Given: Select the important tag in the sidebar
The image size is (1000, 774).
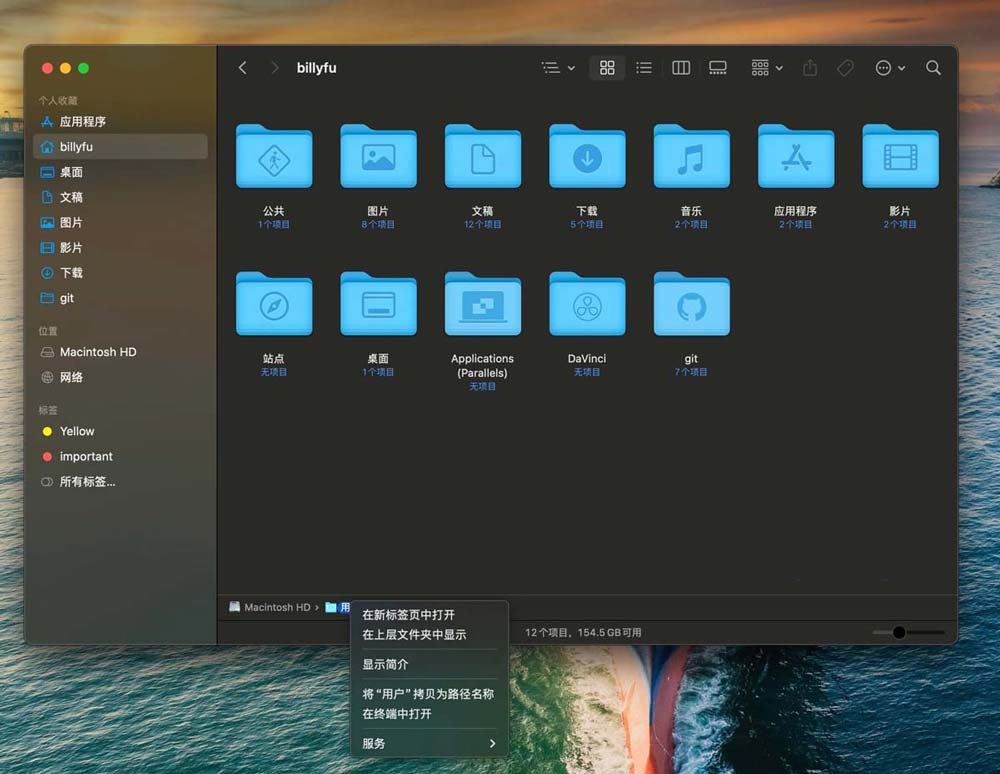Looking at the screenshot, I should pos(85,456).
